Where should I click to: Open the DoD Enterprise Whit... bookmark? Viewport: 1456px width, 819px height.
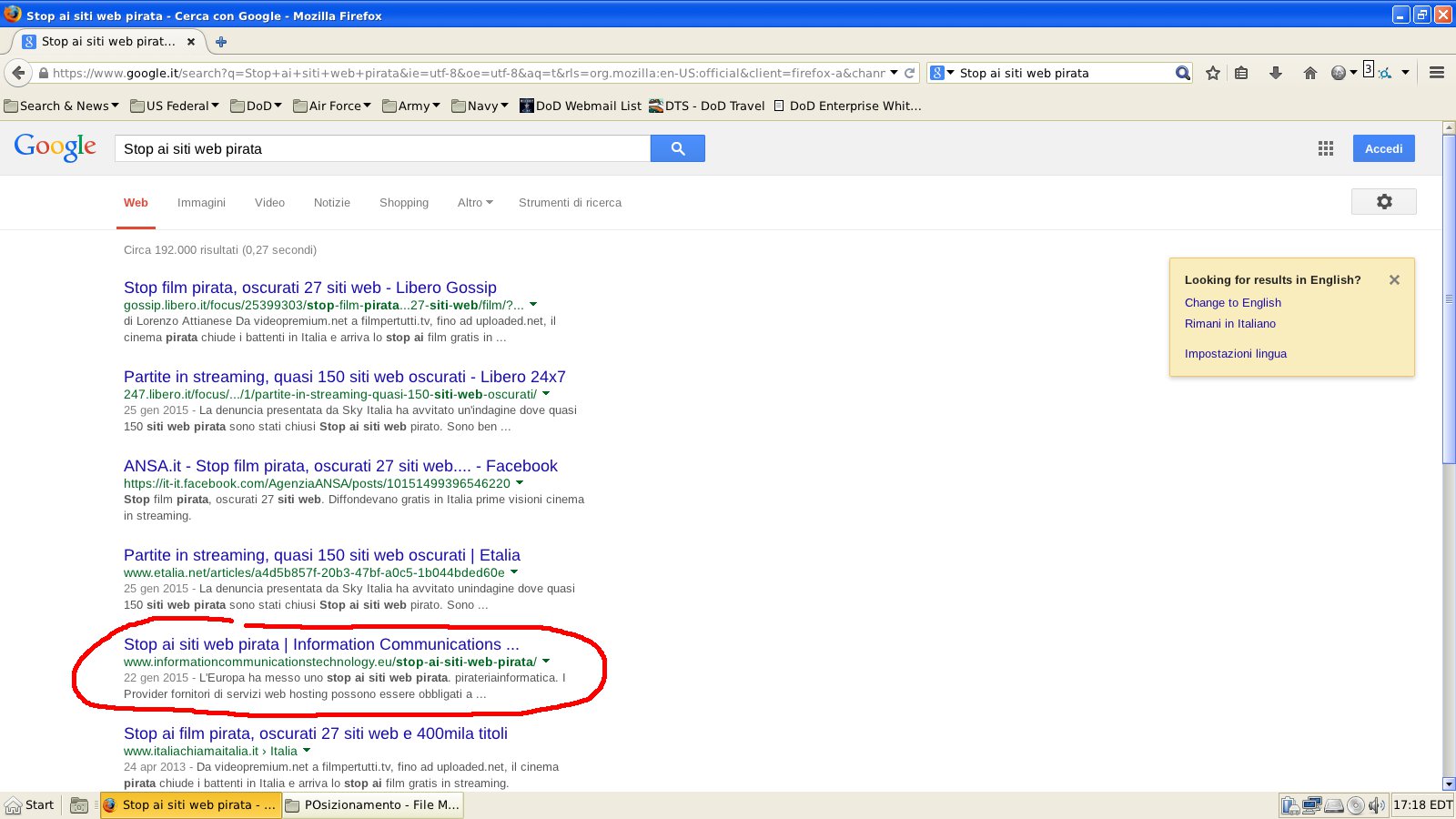(847, 106)
